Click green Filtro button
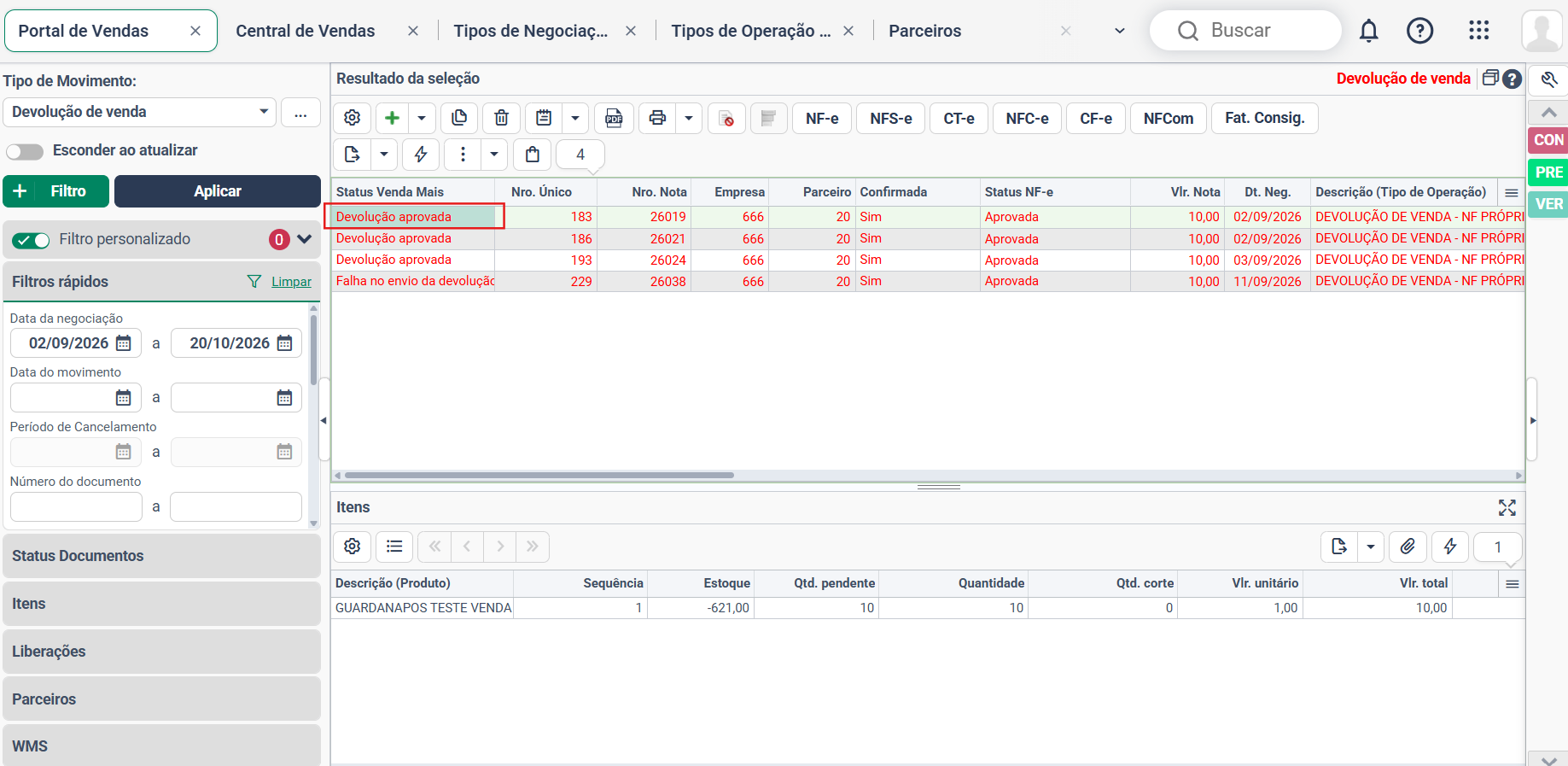The width and height of the screenshot is (1568, 766). (56, 191)
